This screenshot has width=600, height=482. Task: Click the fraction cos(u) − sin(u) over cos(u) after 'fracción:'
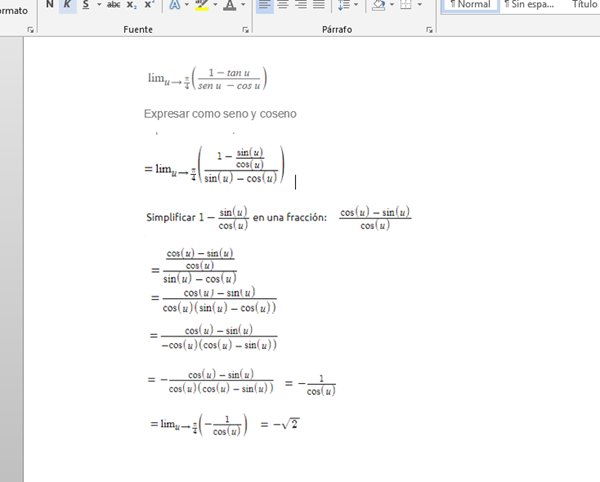click(375, 218)
